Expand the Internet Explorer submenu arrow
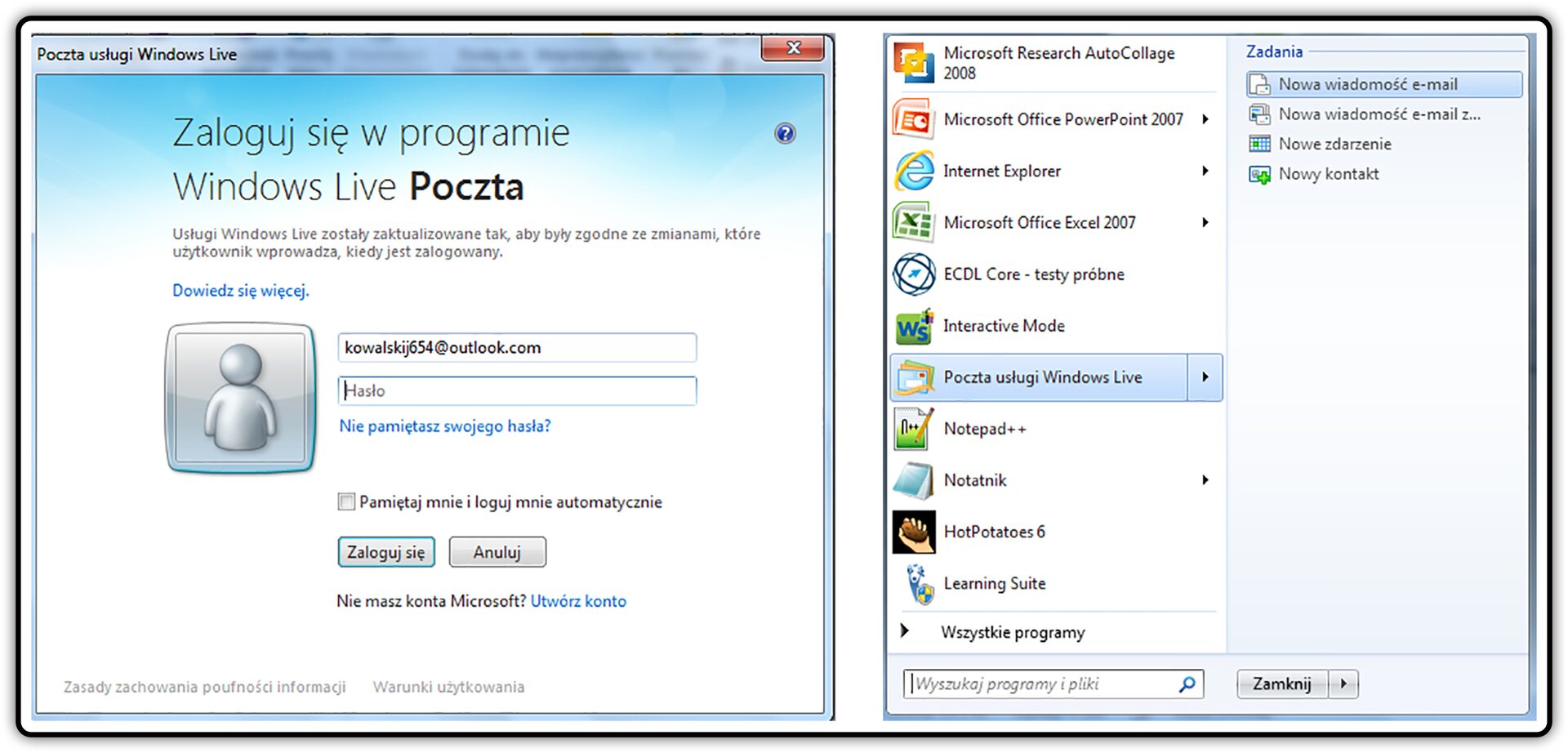Viewport: 1568px width, 753px height. (x=1205, y=171)
